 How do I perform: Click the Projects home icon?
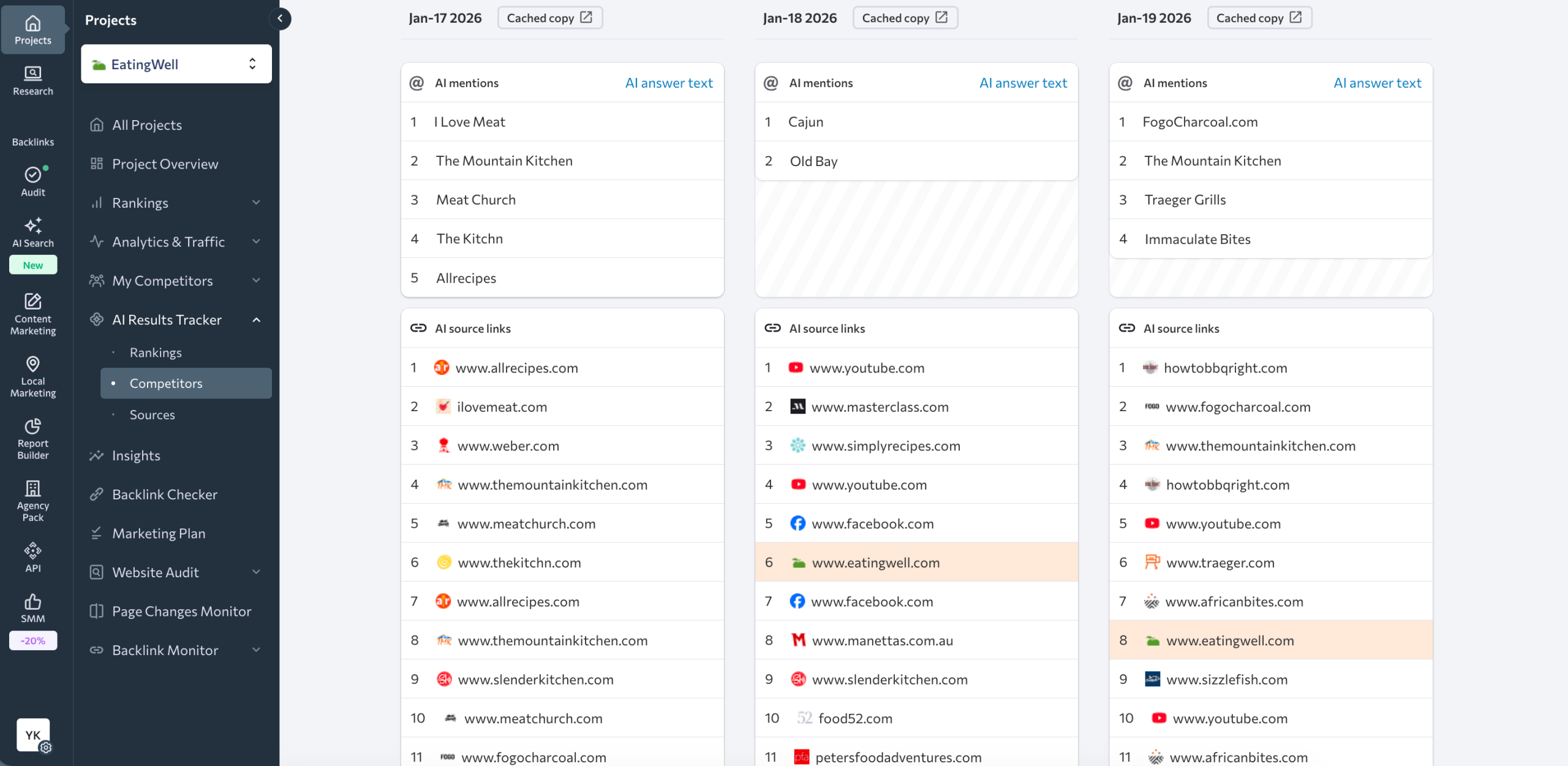tap(32, 29)
